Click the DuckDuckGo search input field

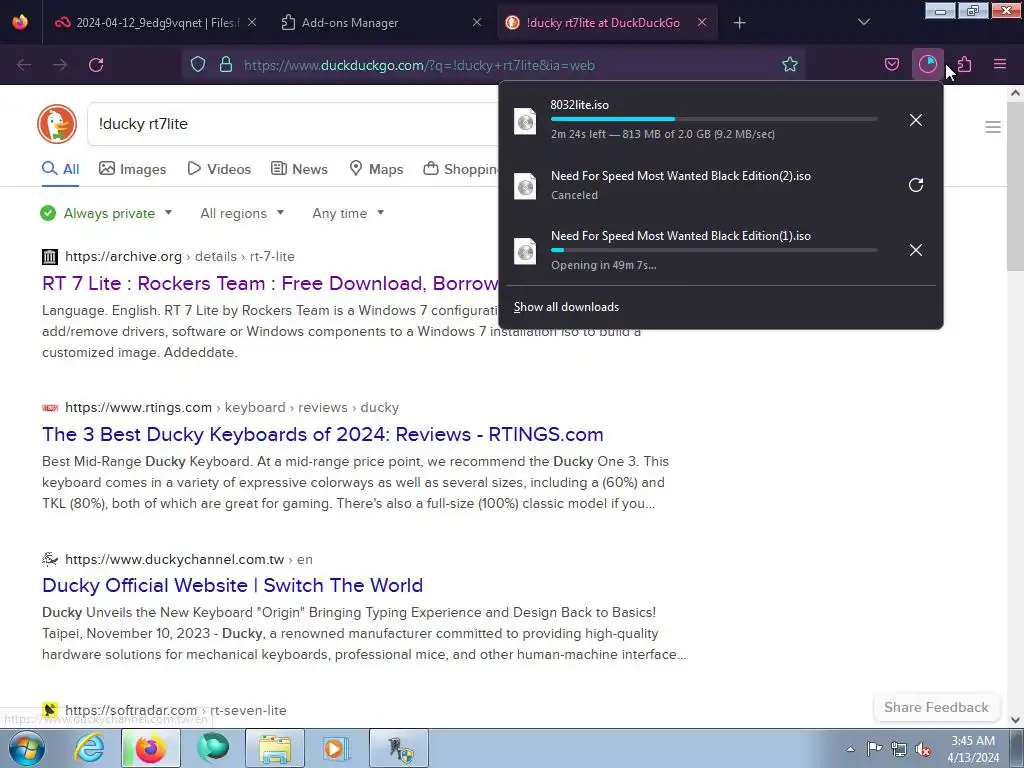click(294, 124)
